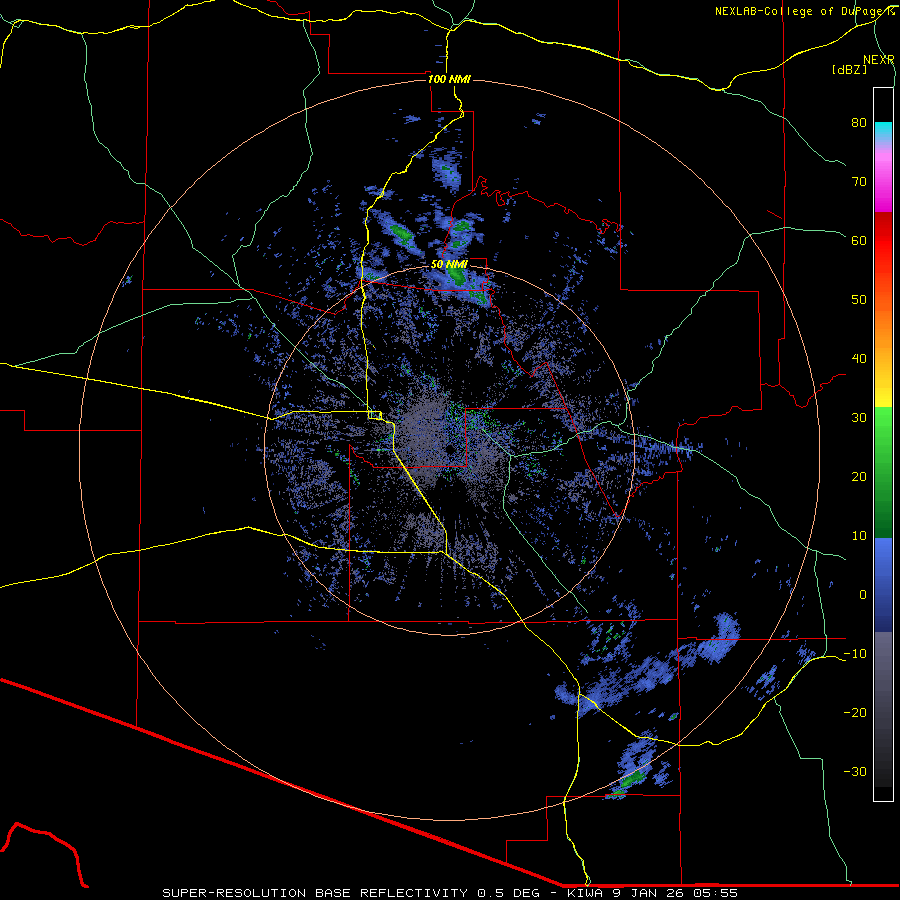Select the 60 value on the dBZ scale
The width and height of the screenshot is (900, 900).
click(859, 240)
